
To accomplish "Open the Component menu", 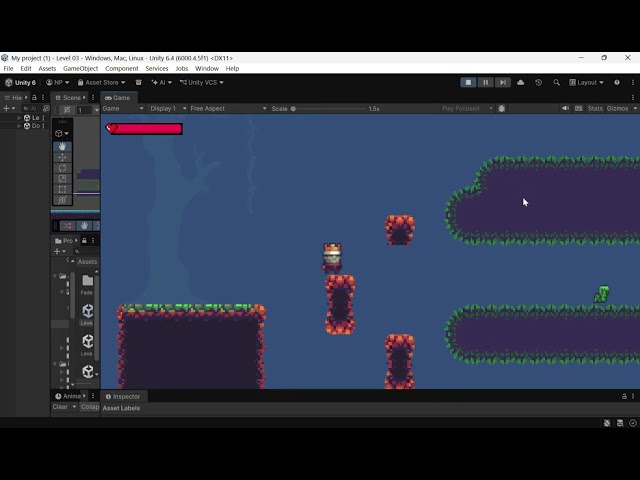I will [x=122, y=69].
